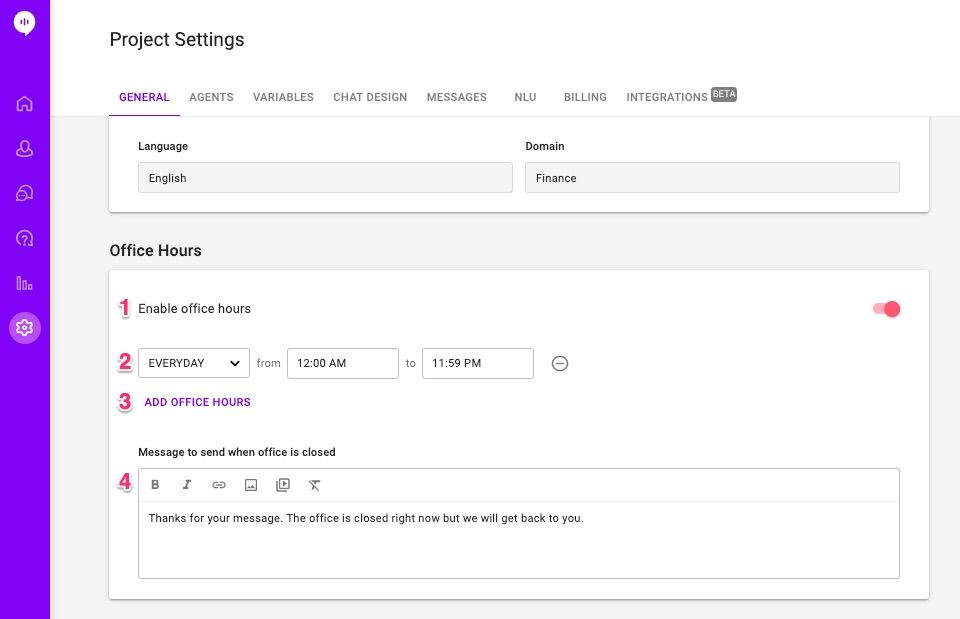Toggle bold formatting in message editor
The image size is (960, 619).
point(155,485)
